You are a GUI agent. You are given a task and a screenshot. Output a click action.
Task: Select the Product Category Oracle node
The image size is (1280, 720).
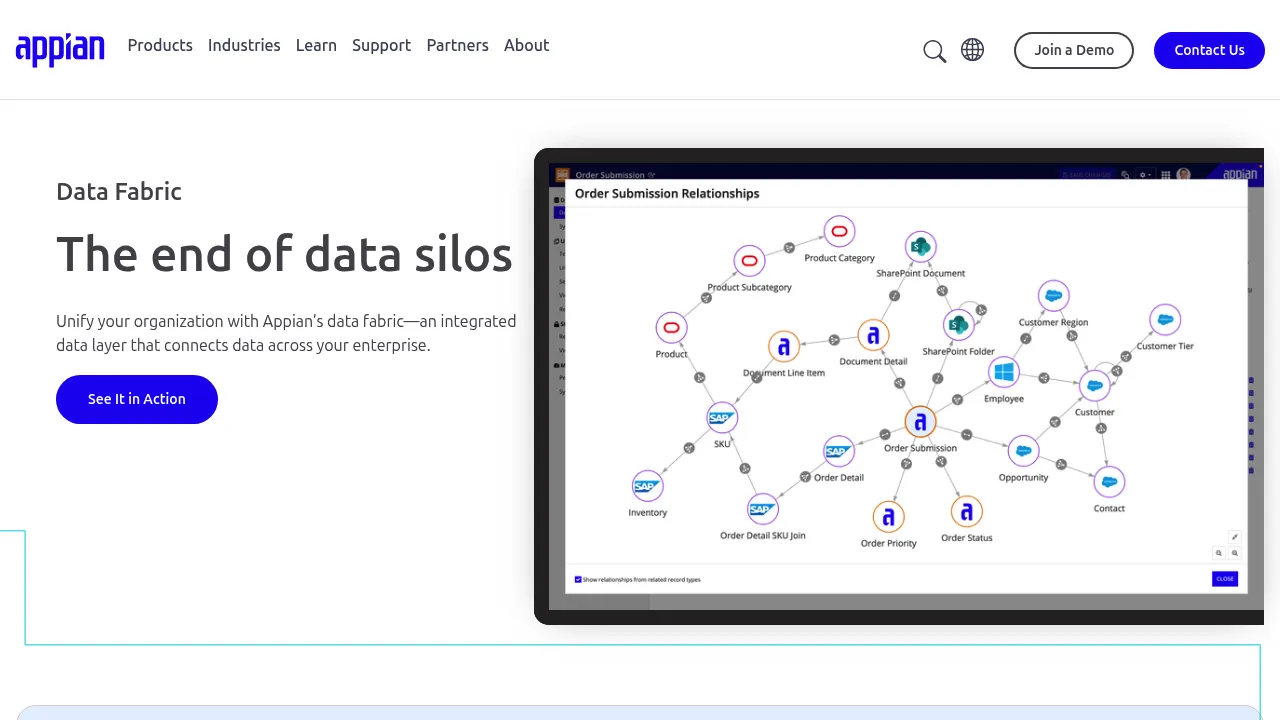click(839, 232)
